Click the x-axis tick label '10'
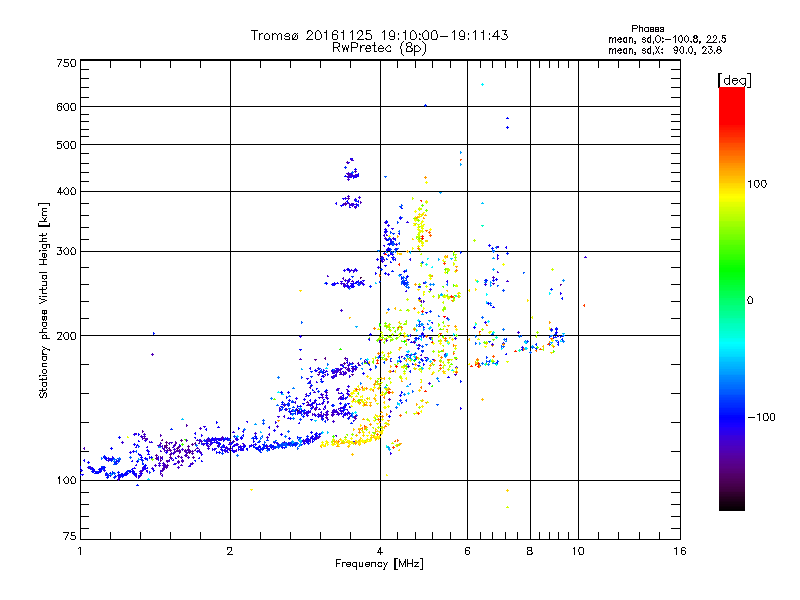This screenshot has width=800, height=600. 578,551
